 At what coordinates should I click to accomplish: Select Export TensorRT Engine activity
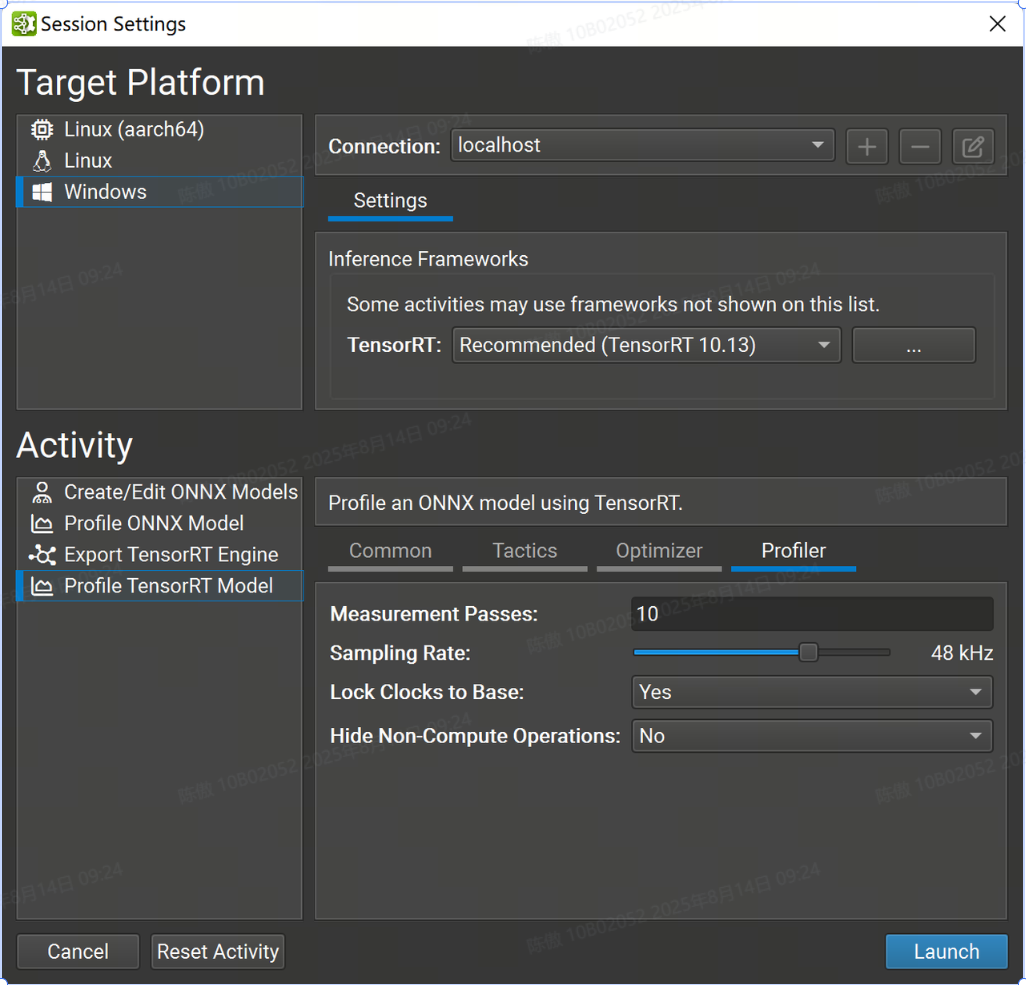tap(160, 555)
